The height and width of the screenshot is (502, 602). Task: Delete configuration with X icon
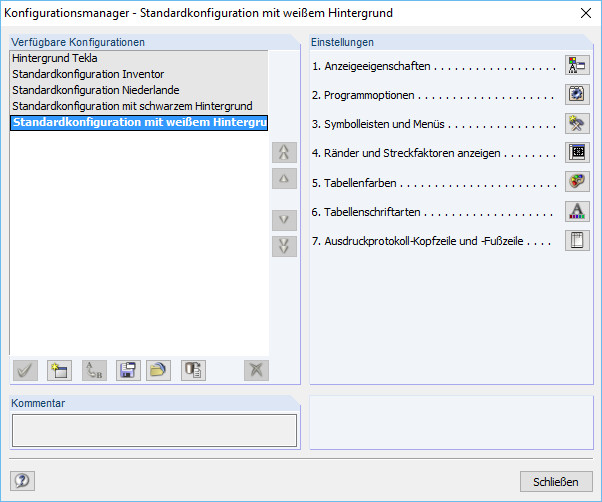[x=256, y=370]
